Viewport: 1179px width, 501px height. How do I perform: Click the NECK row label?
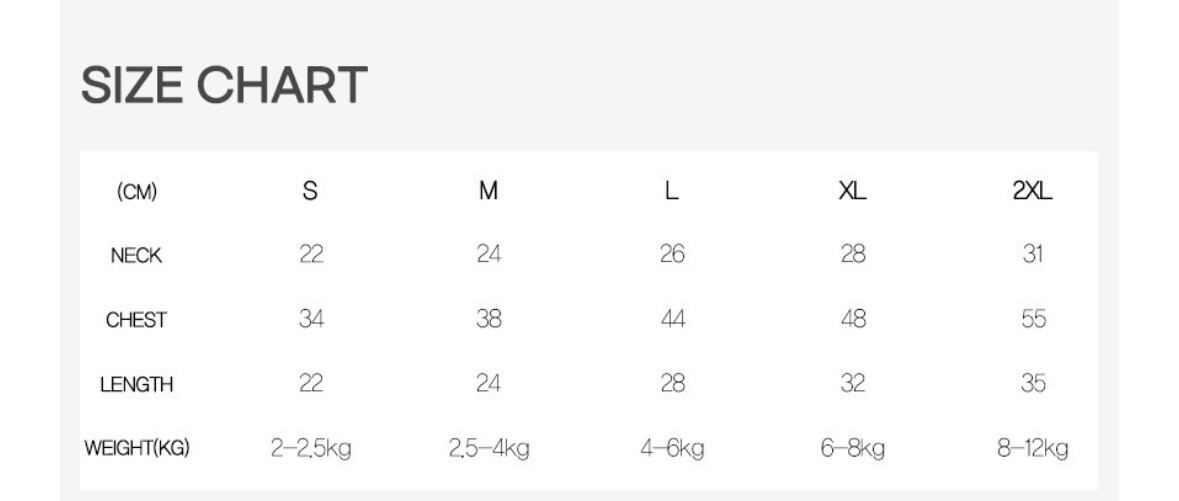pyautogui.click(x=136, y=256)
